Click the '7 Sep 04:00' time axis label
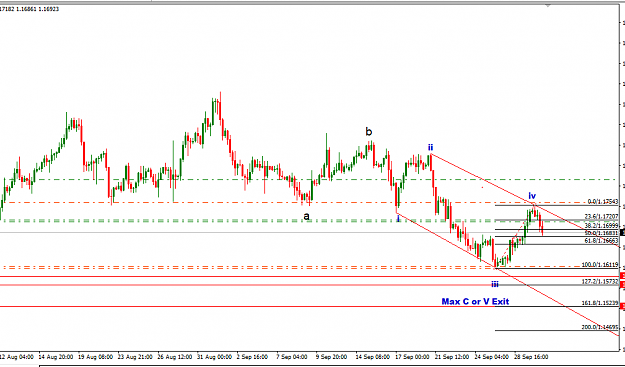 292,357
